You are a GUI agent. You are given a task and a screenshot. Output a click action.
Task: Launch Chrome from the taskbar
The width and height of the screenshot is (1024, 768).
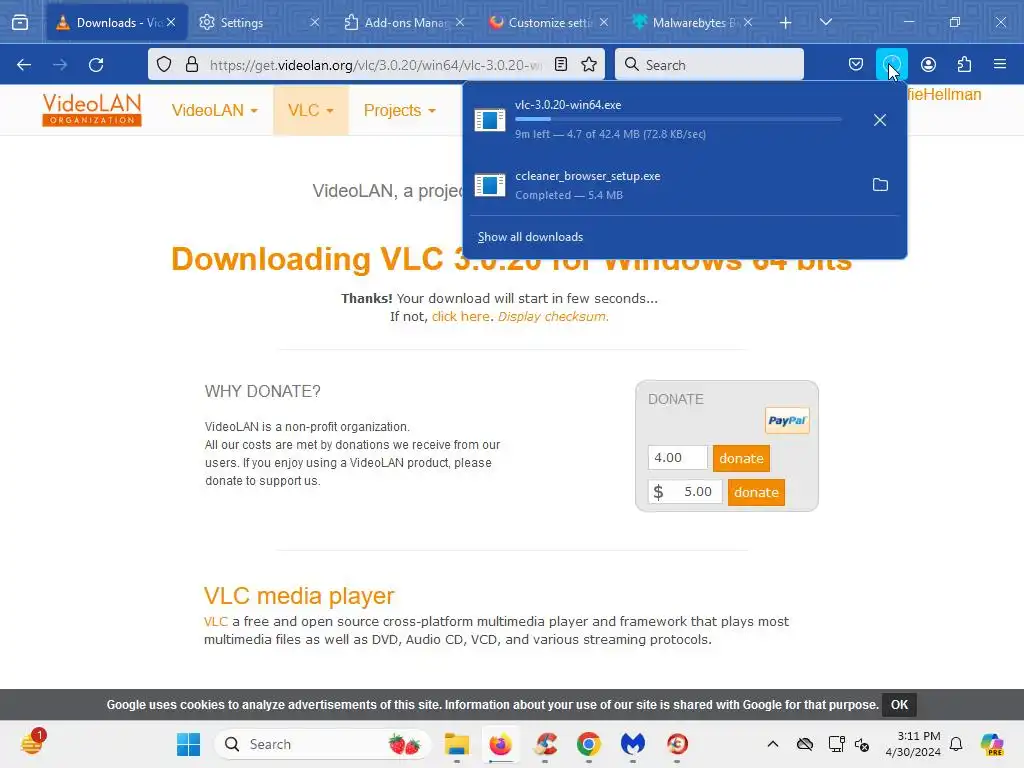click(588, 744)
